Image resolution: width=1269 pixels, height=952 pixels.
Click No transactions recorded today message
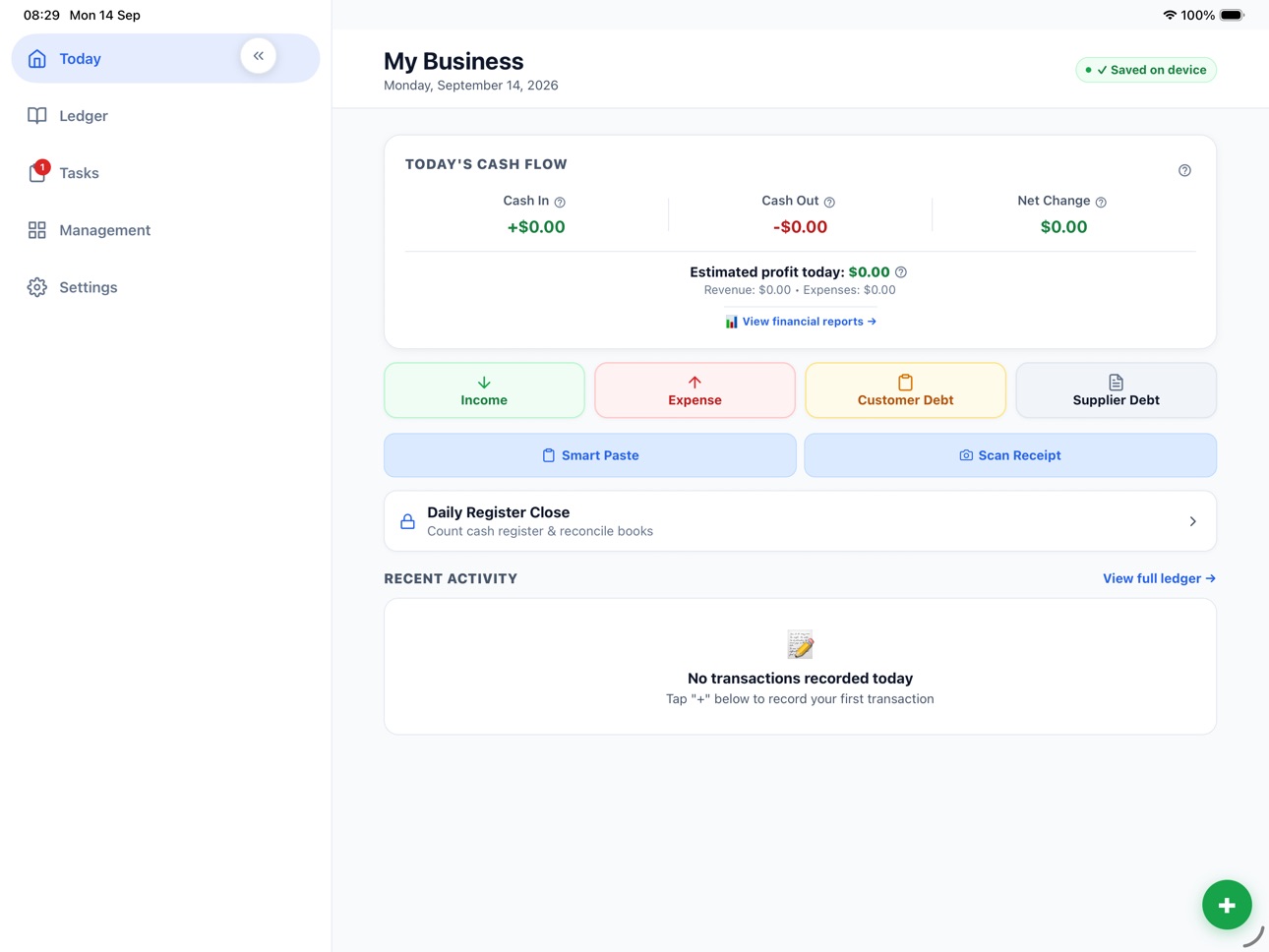(800, 679)
